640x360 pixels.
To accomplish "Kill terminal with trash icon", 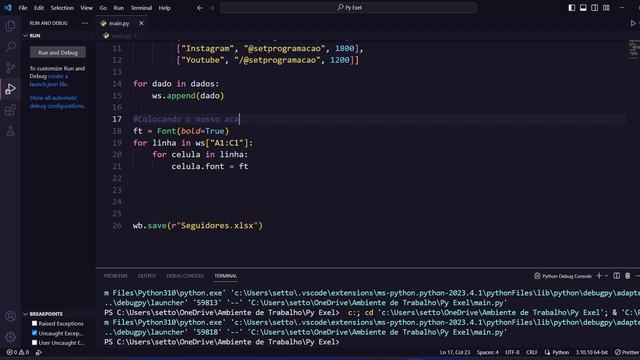I will [x=627, y=276].
